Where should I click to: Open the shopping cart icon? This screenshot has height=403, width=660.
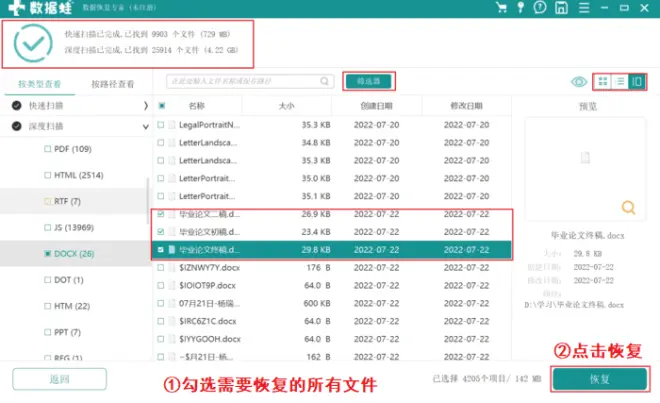tap(501, 8)
